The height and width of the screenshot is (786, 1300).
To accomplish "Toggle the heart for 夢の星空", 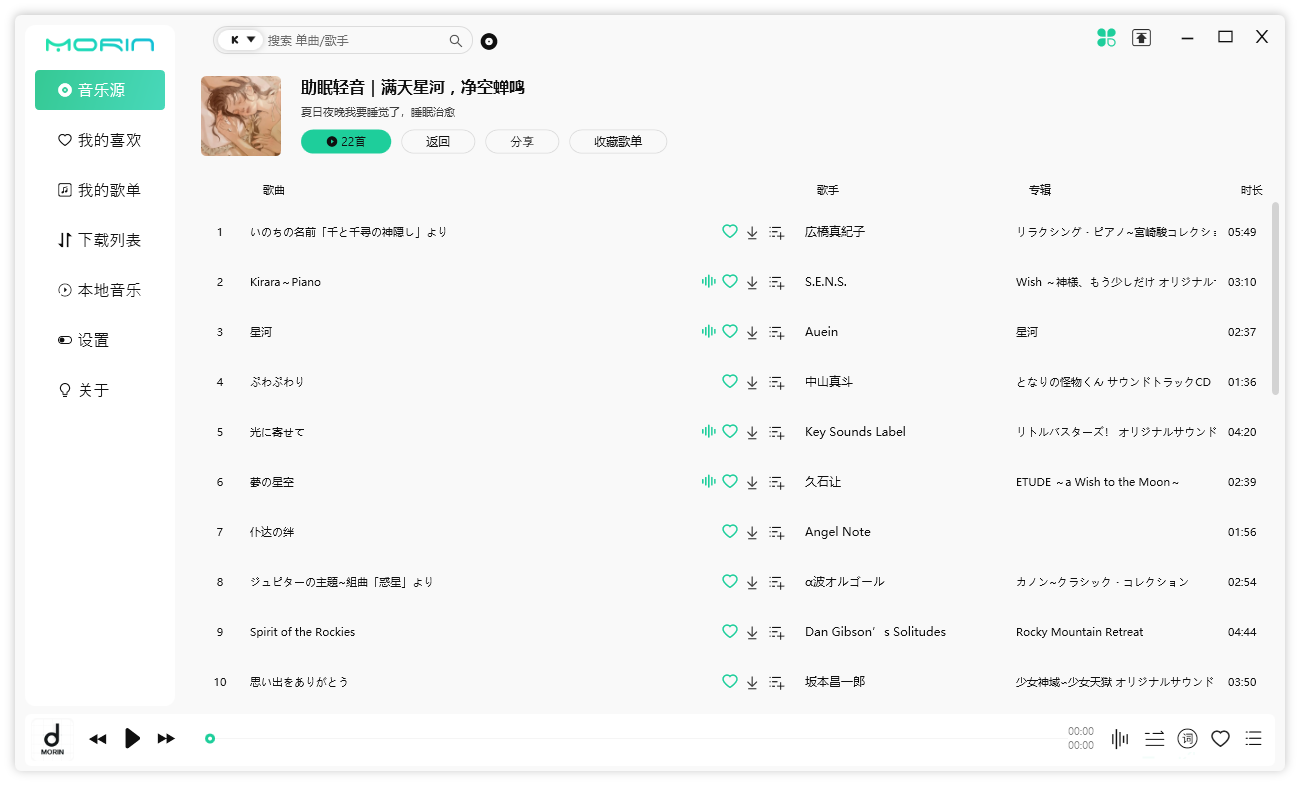I will click(x=729, y=481).
